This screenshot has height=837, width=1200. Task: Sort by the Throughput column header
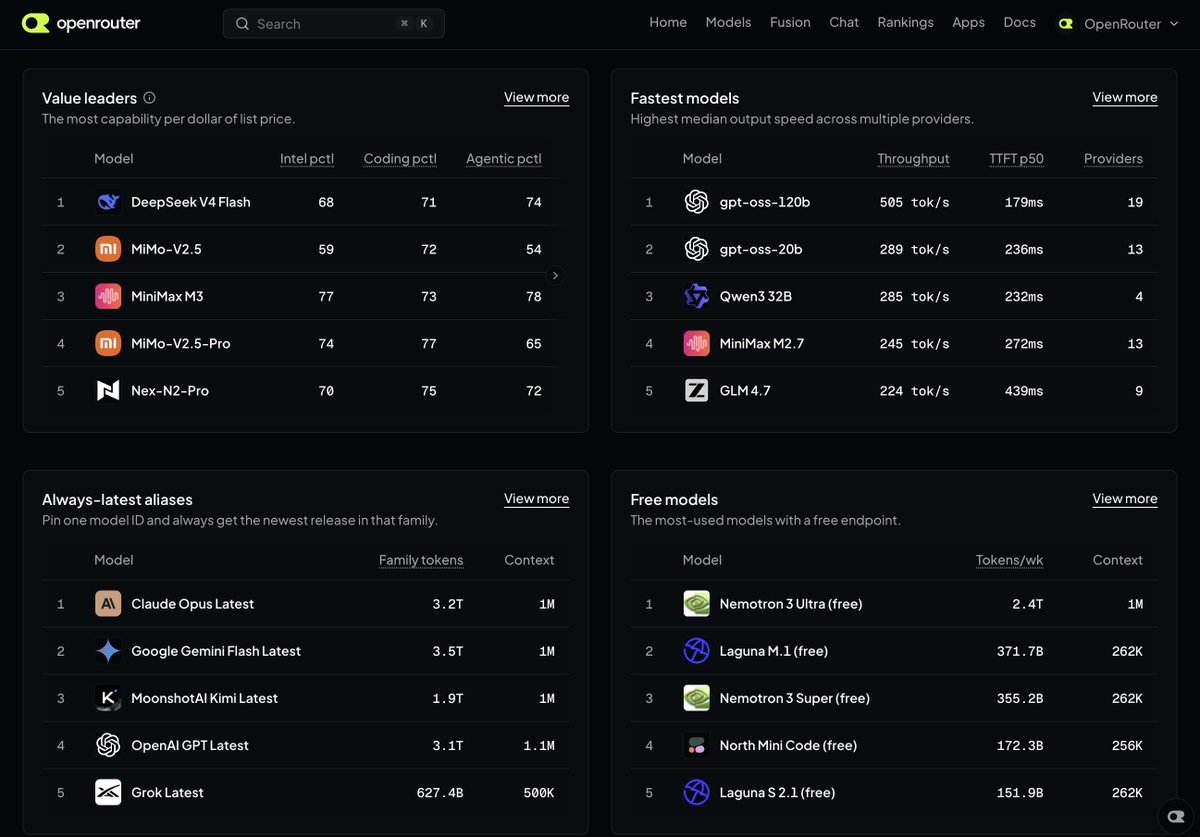(913, 158)
